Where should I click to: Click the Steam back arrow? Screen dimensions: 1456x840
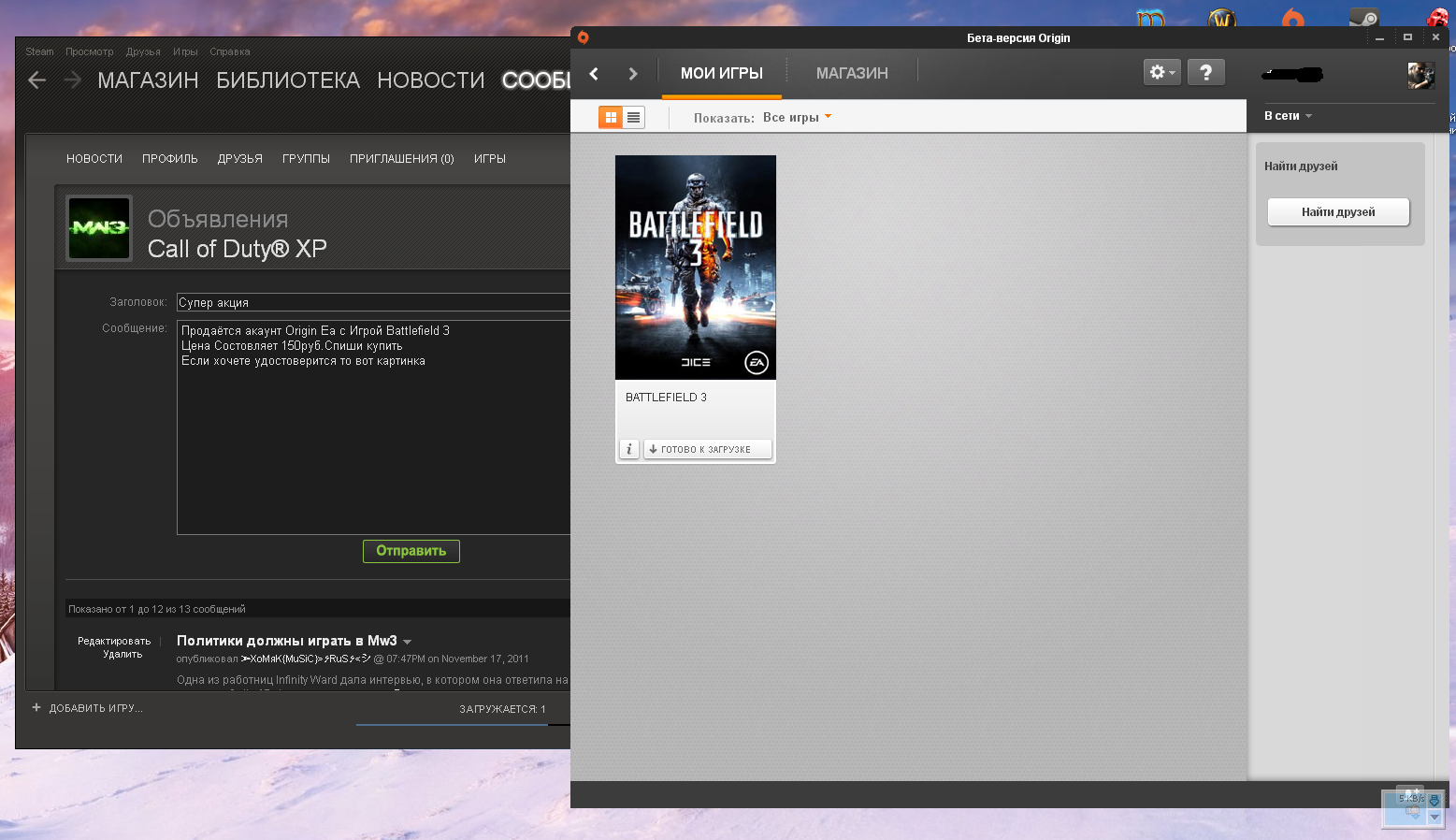tap(37, 80)
